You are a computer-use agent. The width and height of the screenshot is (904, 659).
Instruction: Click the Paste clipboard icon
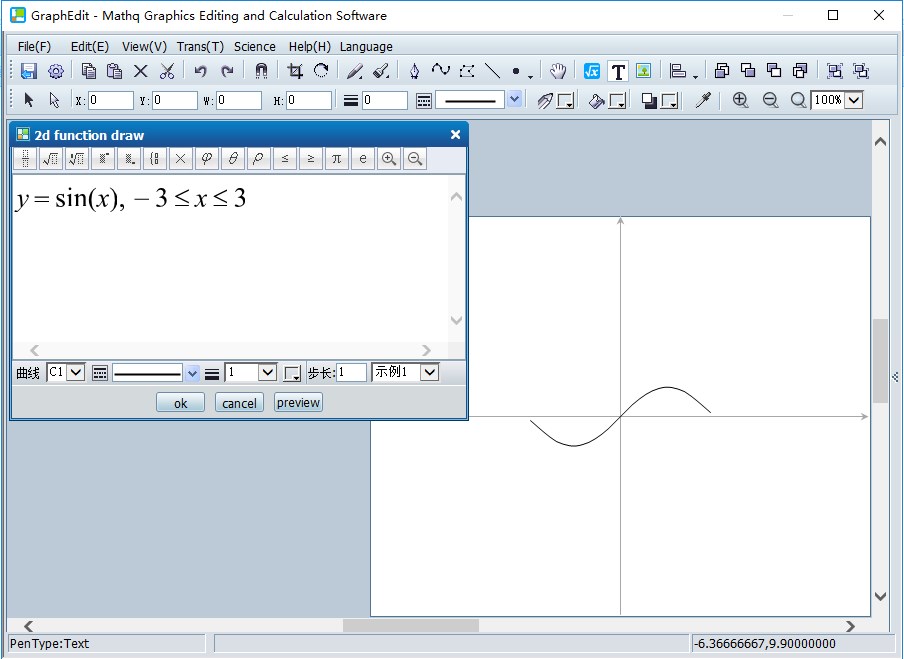click(115, 71)
